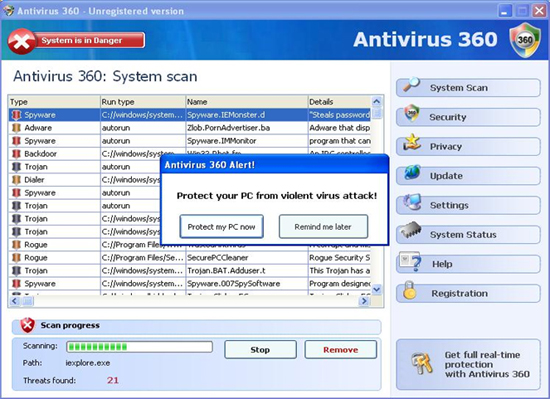Click the list scroll down arrow
550x399 pixels.
point(376,289)
